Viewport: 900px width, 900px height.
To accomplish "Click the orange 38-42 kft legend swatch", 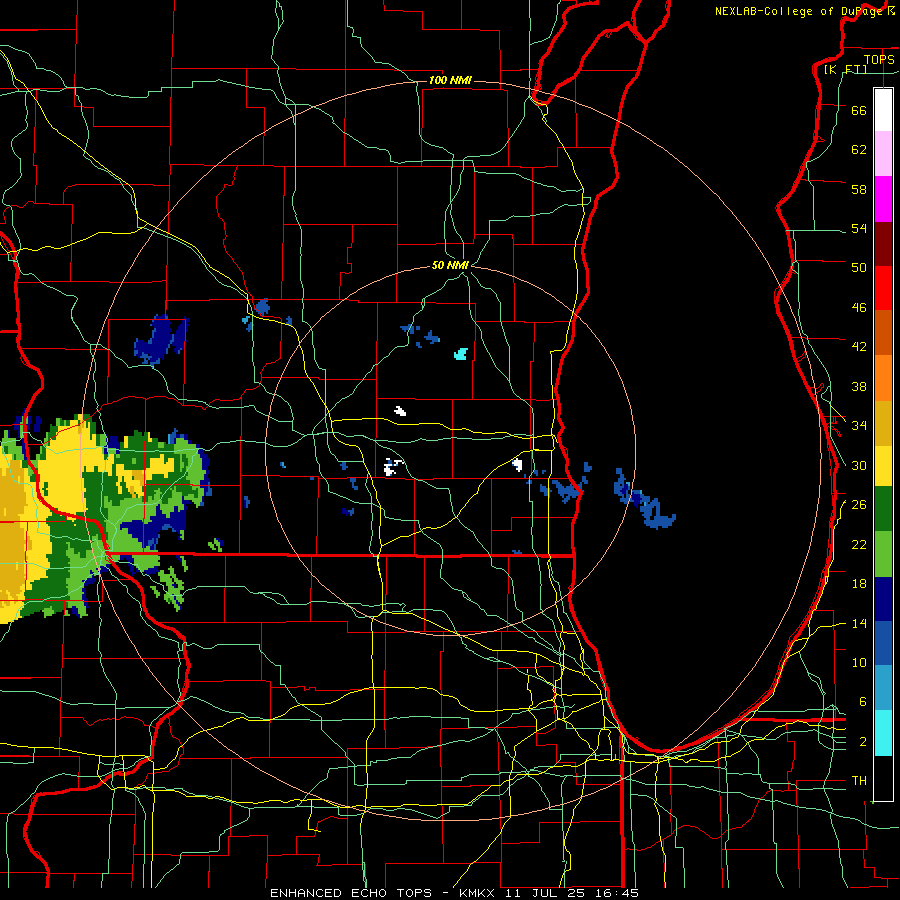I will 883,378.
